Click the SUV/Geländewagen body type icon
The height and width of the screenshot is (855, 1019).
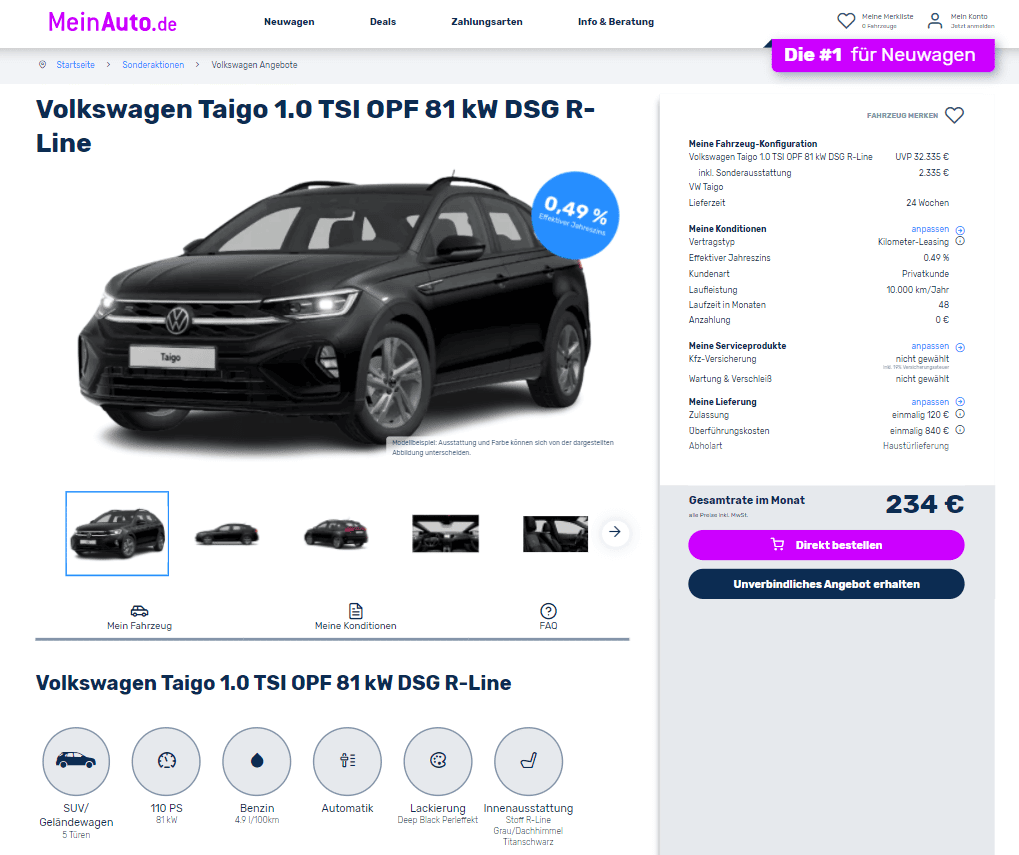coord(76,761)
